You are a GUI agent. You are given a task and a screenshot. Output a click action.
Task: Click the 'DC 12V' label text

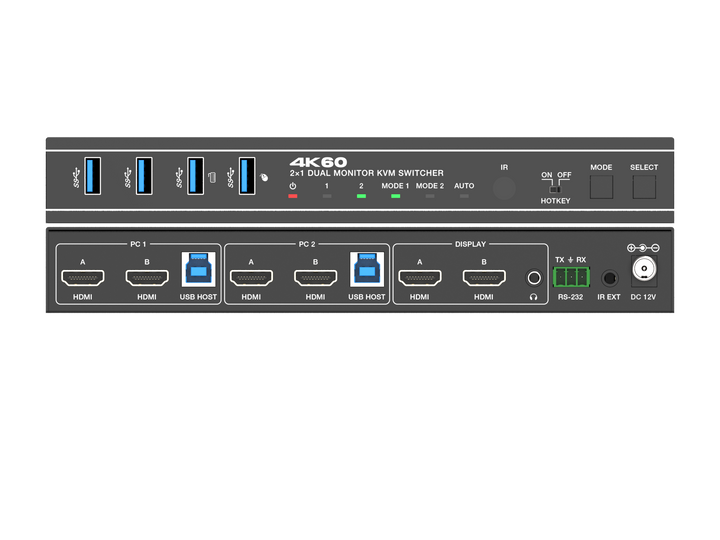[x=643, y=297]
